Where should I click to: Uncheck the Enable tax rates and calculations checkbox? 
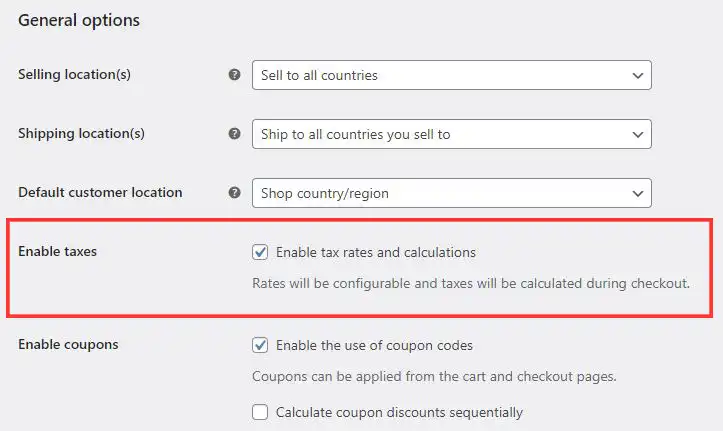pos(260,252)
